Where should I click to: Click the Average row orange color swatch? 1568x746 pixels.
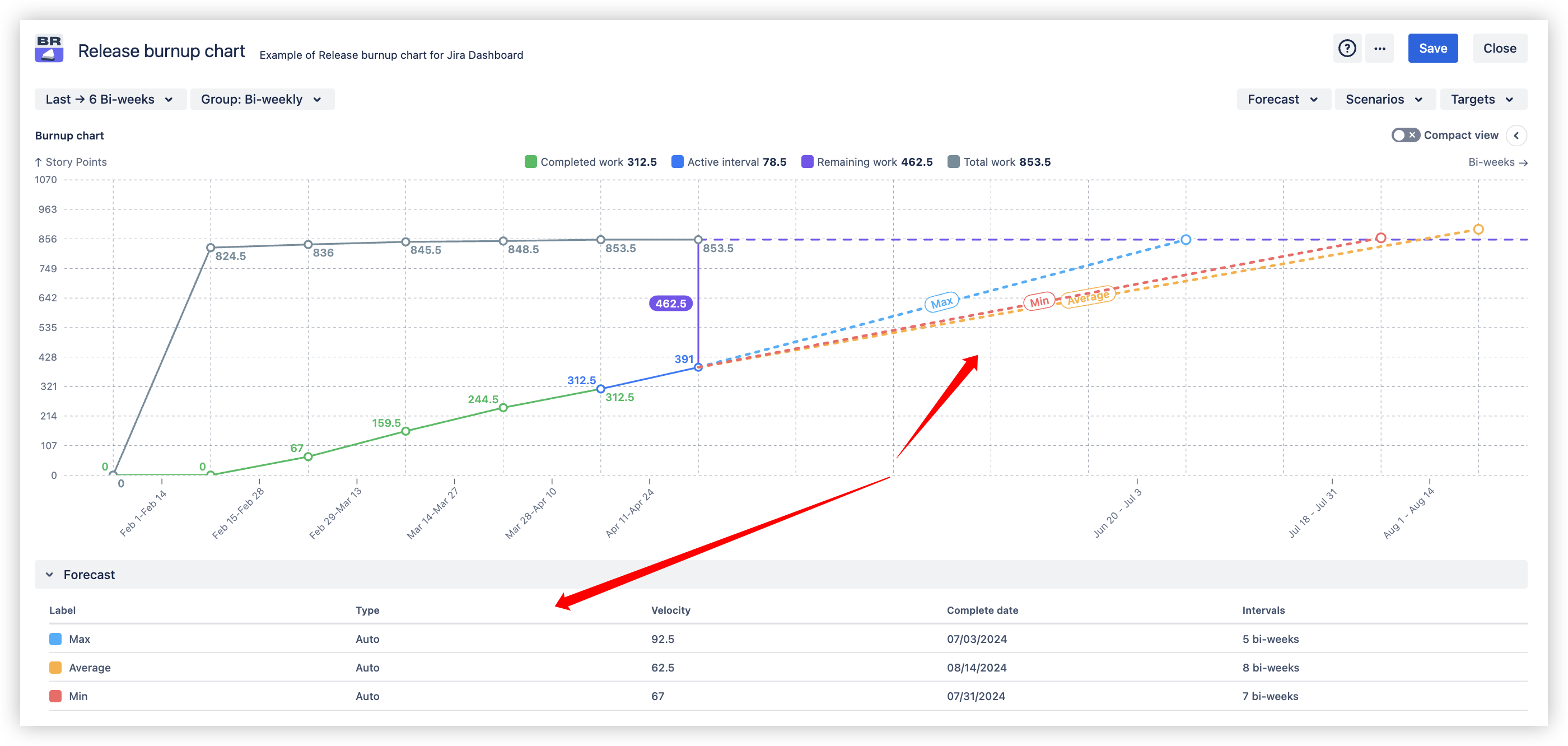click(x=55, y=668)
